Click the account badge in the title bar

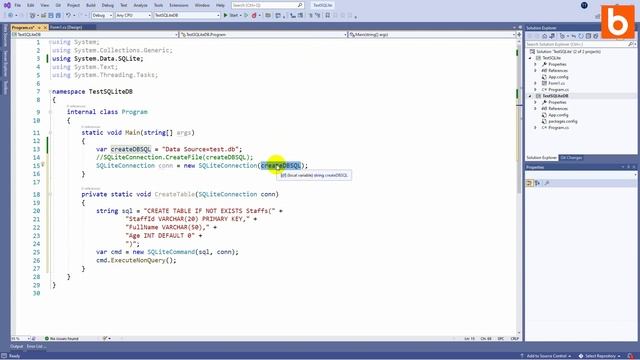pyautogui.click(x=584, y=5)
